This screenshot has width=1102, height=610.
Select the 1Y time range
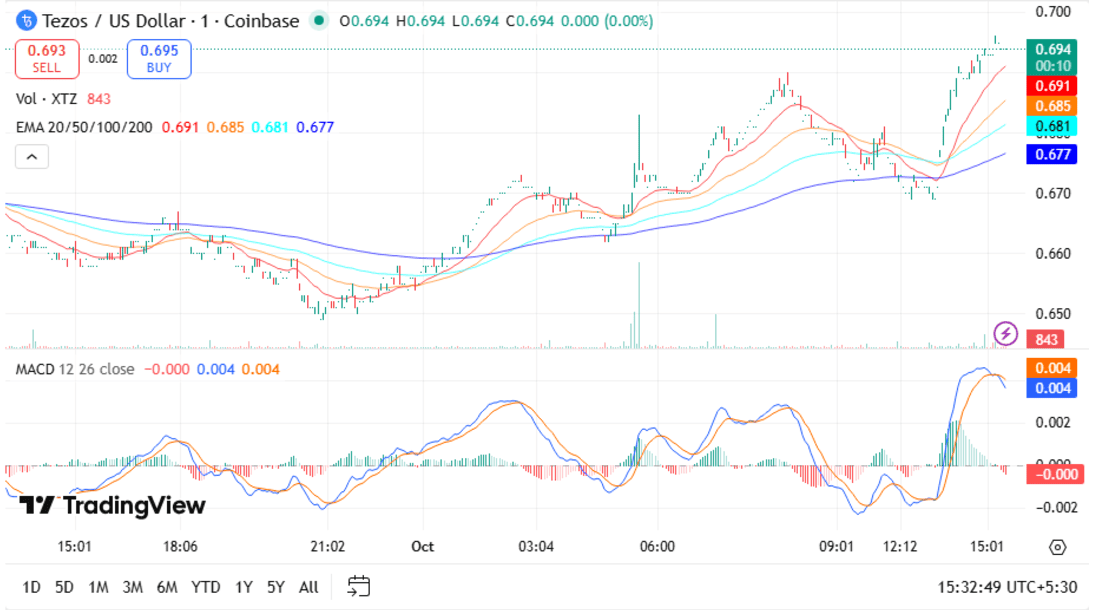(x=244, y=587)
